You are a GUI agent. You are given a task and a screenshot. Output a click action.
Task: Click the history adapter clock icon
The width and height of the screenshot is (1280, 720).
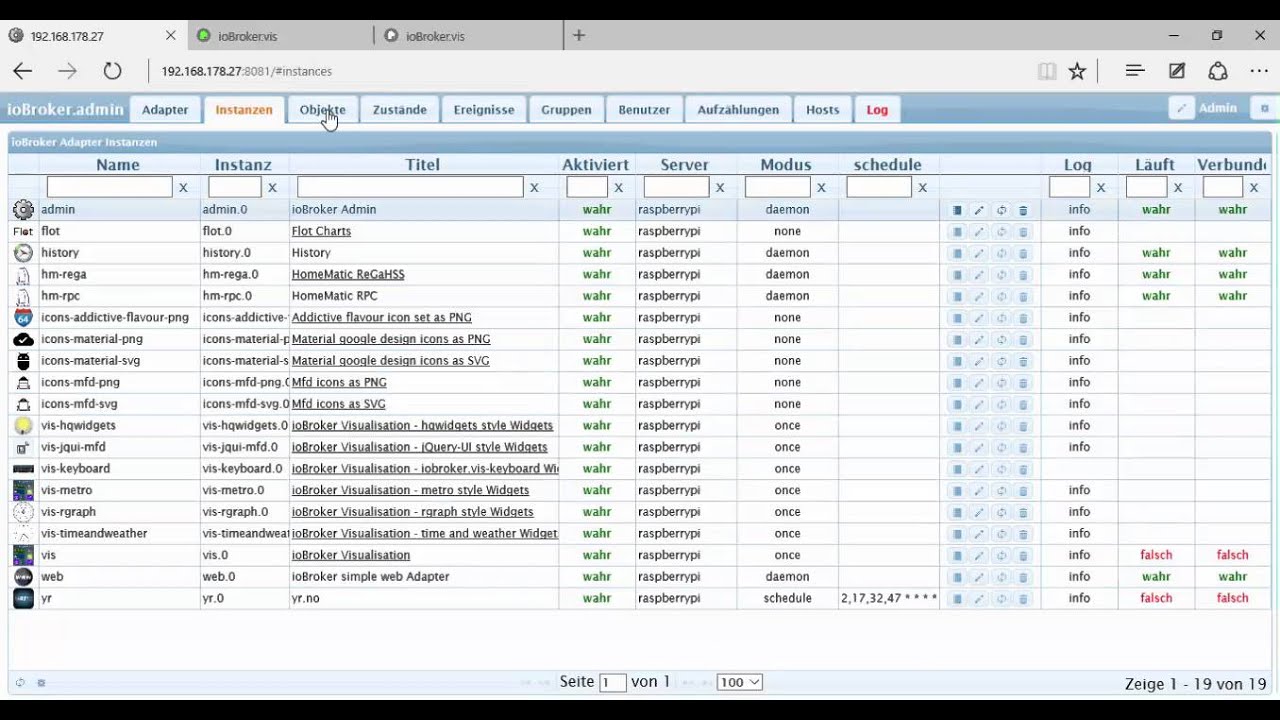pos(23,253)
